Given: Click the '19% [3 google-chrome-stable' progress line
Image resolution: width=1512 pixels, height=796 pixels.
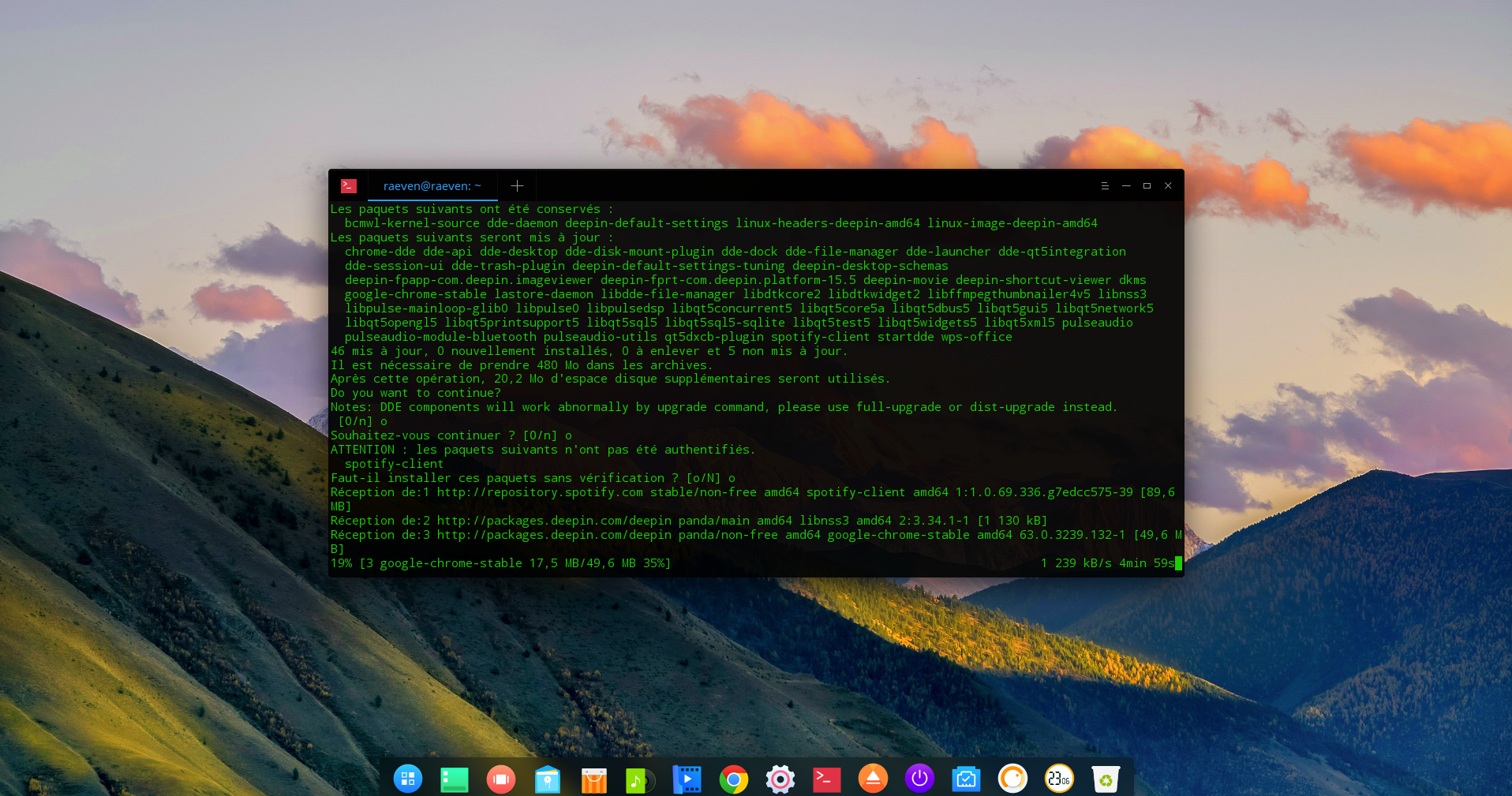Looking at the screenshot, I should (x=500, y=563).
